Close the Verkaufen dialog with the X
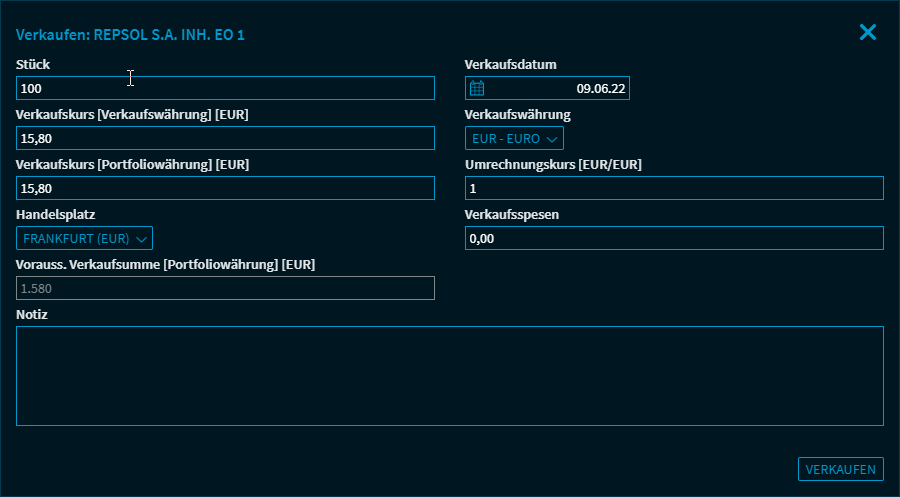Viewport: 900px width, 497px height. 867,32
